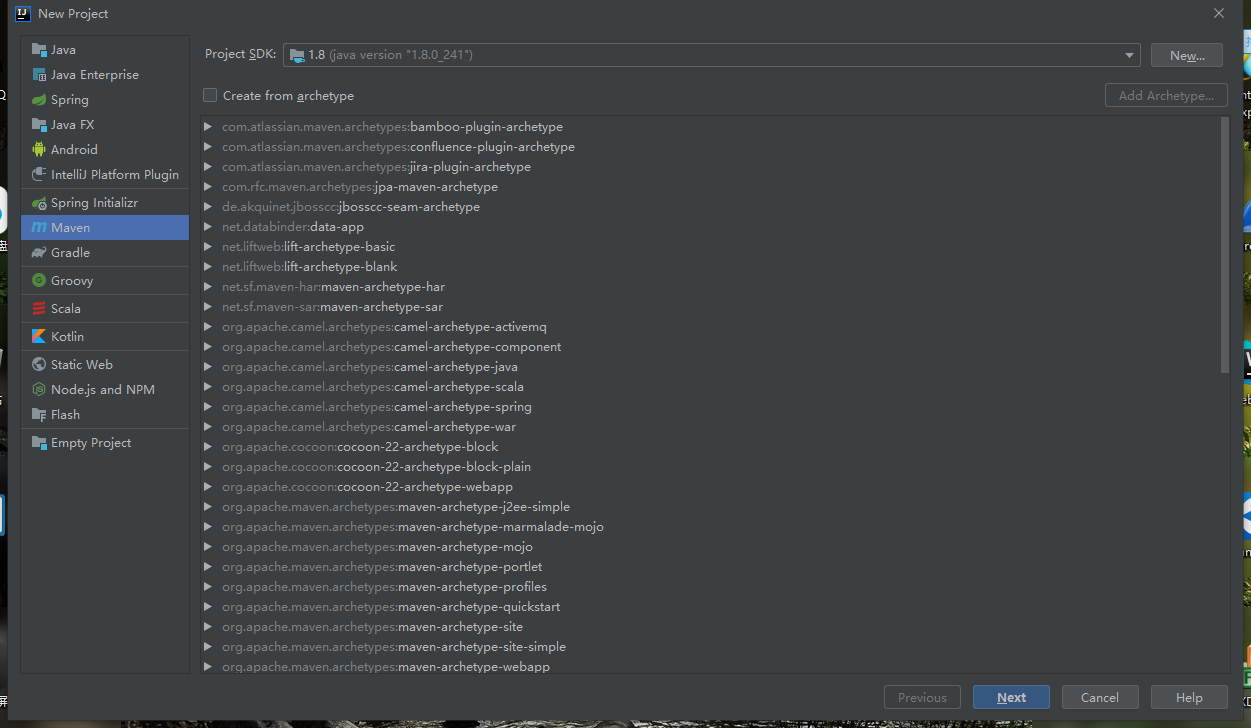Click the Java FX folder icon
The height and width of the screenshot is (728, 1251).
point(39,125)
